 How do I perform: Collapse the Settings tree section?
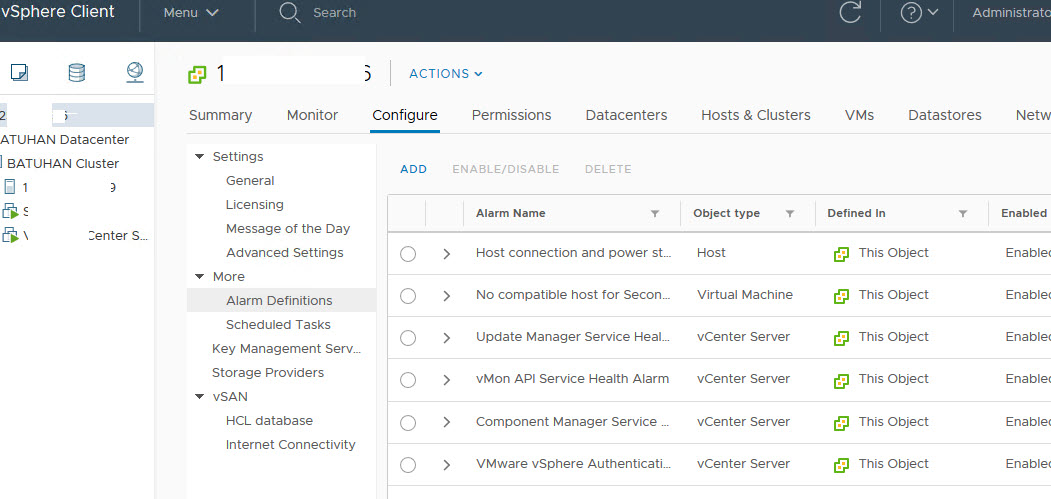[200, 157]
